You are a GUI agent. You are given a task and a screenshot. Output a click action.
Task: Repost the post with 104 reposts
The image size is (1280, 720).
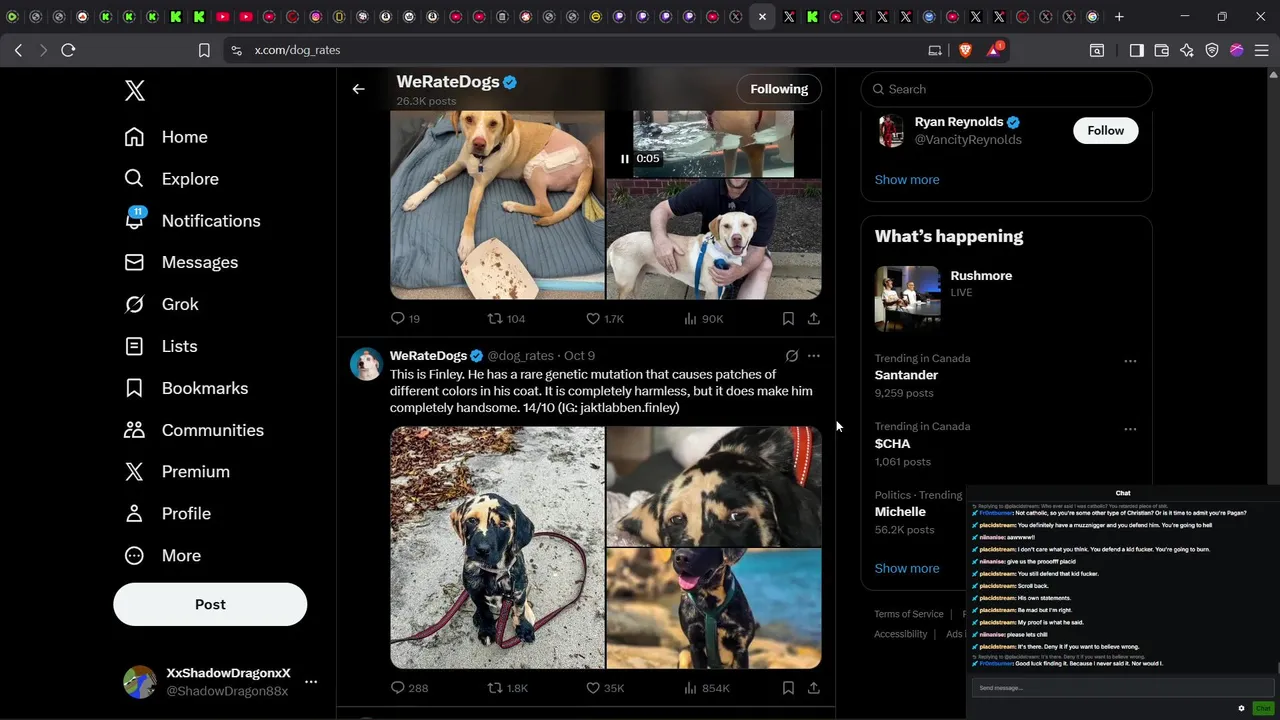(x=505, y=319)
